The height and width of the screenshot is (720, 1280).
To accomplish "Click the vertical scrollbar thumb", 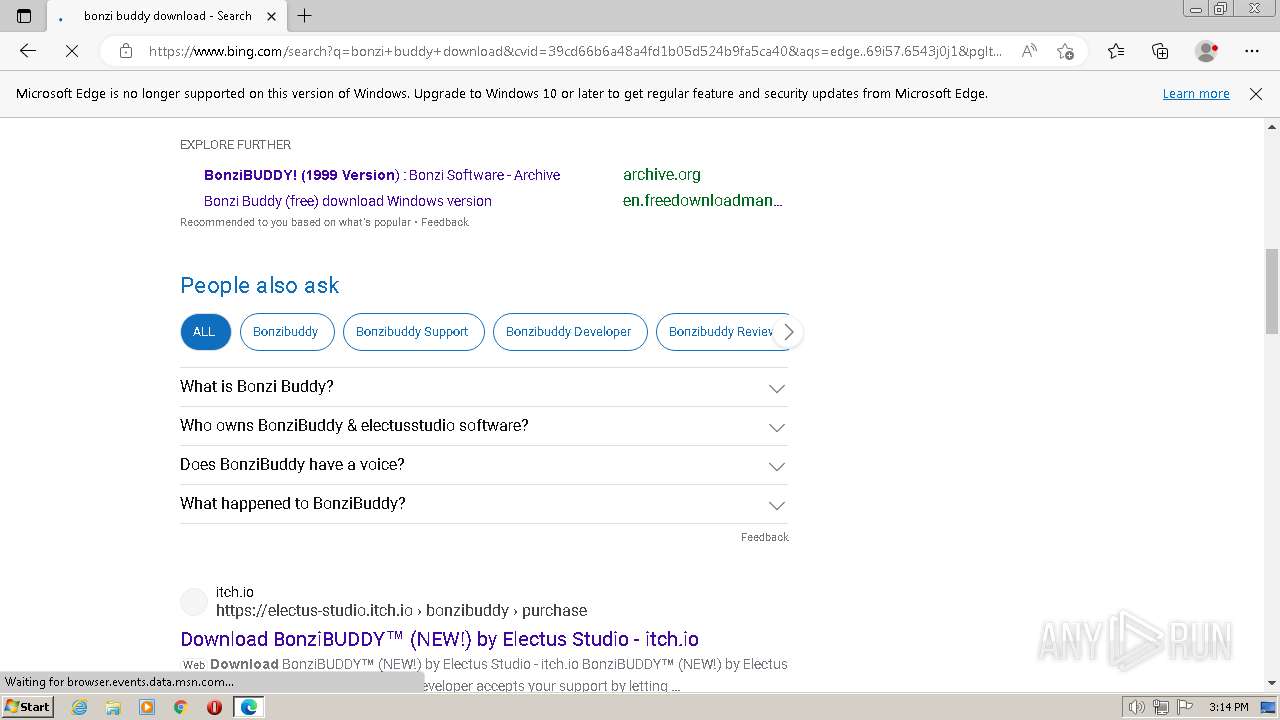I will coord(1272,291).
